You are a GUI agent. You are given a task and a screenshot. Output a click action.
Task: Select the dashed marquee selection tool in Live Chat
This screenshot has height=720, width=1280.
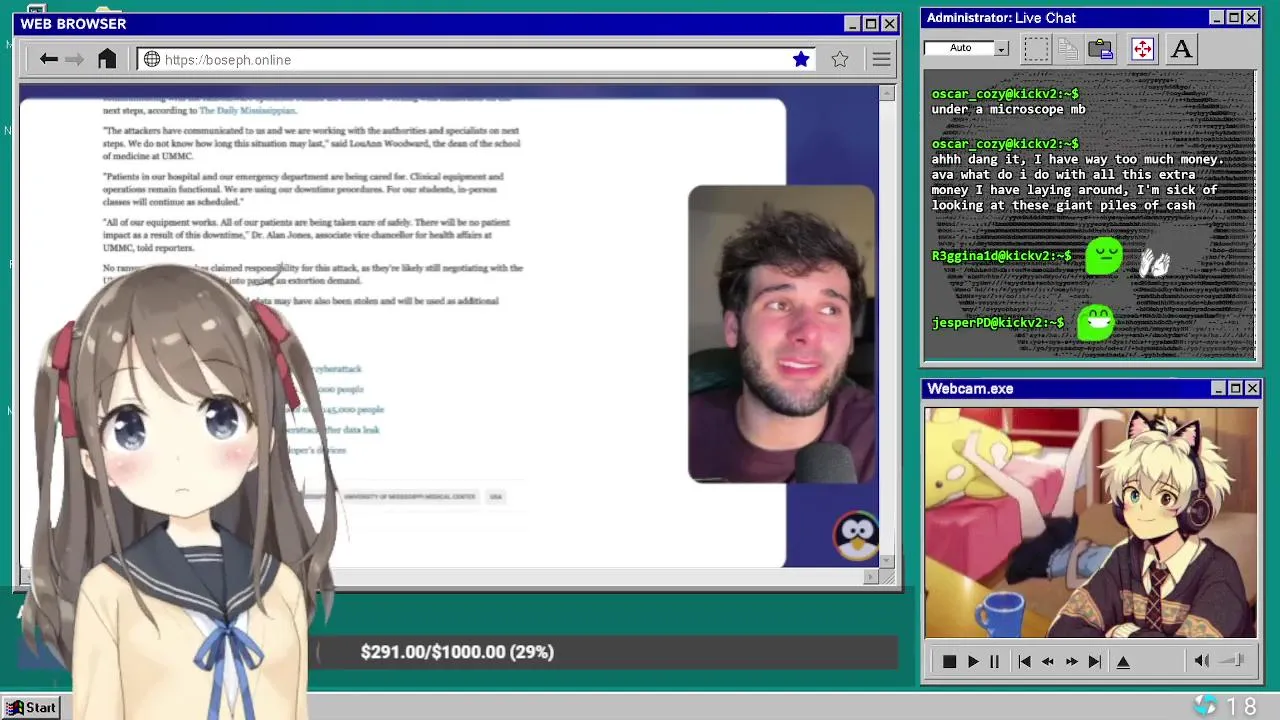pos(1036,48)
